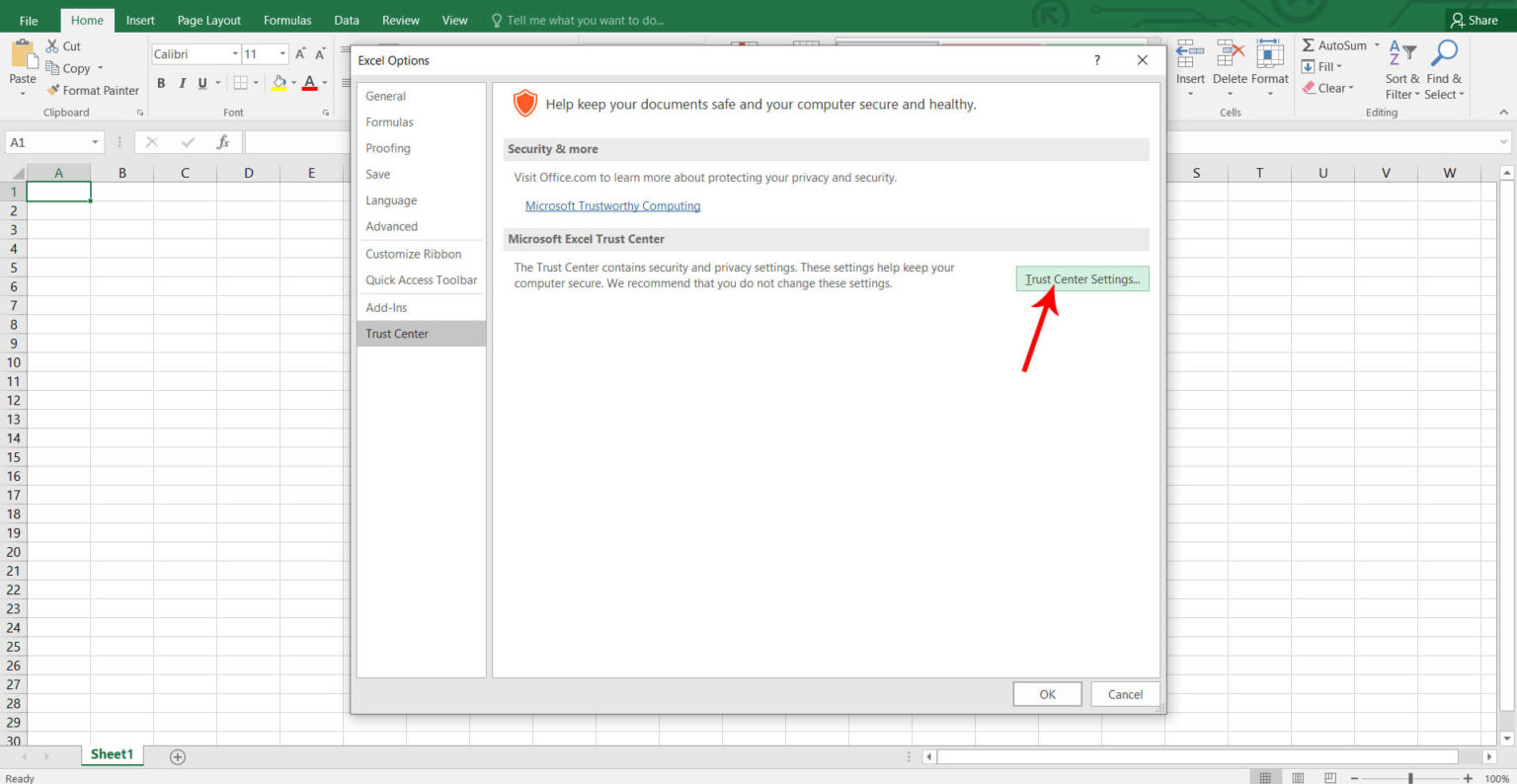Click the Delete cells icon
Screen dimensions: 1517x784
pos(1231,53)
